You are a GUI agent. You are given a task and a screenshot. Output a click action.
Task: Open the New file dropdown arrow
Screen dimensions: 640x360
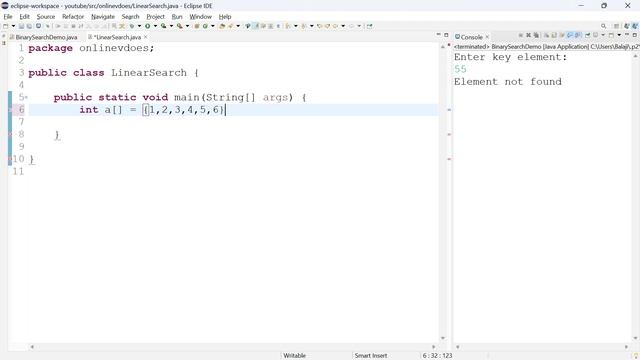[13, 26]
